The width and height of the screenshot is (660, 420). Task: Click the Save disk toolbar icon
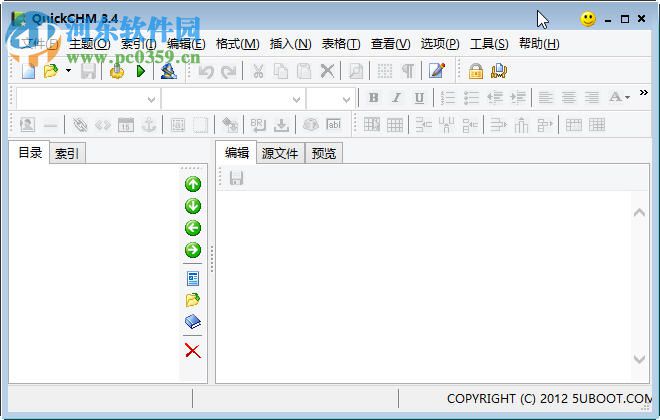coord(88,71)
